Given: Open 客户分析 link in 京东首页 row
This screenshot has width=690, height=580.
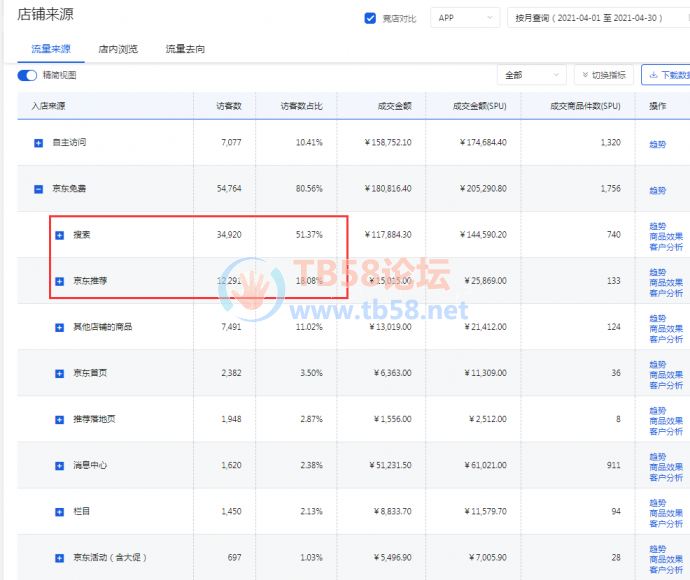Looking at the screenshot, I should (666, 385).
